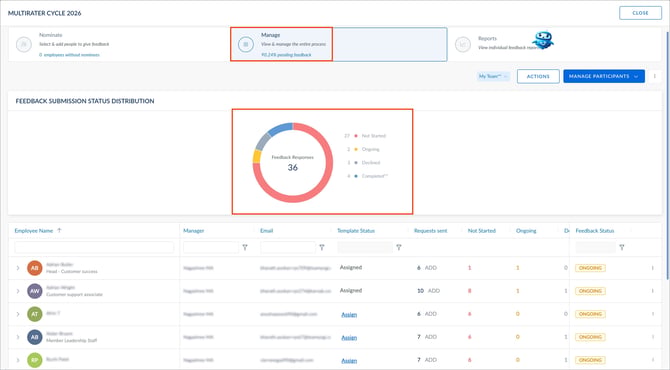
Task: Open row menu for Customer support associate employee
Action: [652, 291]
